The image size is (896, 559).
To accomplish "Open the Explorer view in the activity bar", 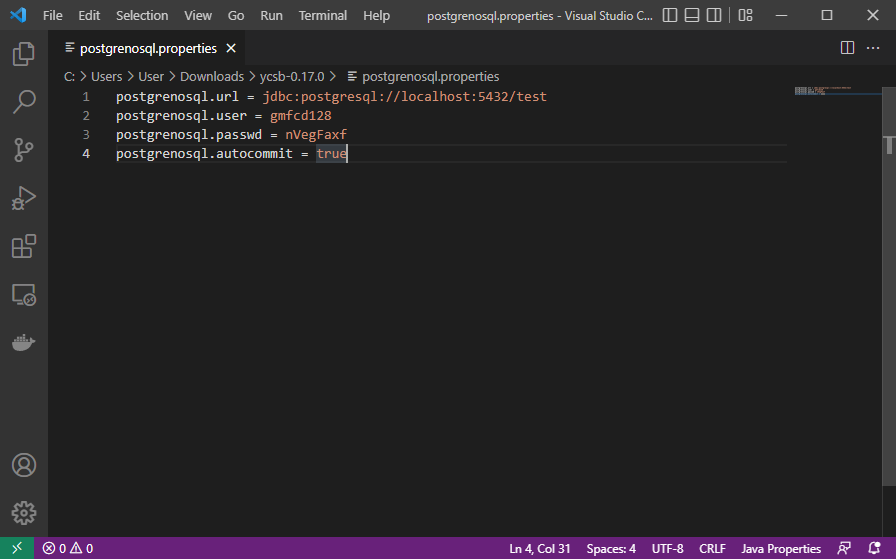I will (x=23, y=54).
